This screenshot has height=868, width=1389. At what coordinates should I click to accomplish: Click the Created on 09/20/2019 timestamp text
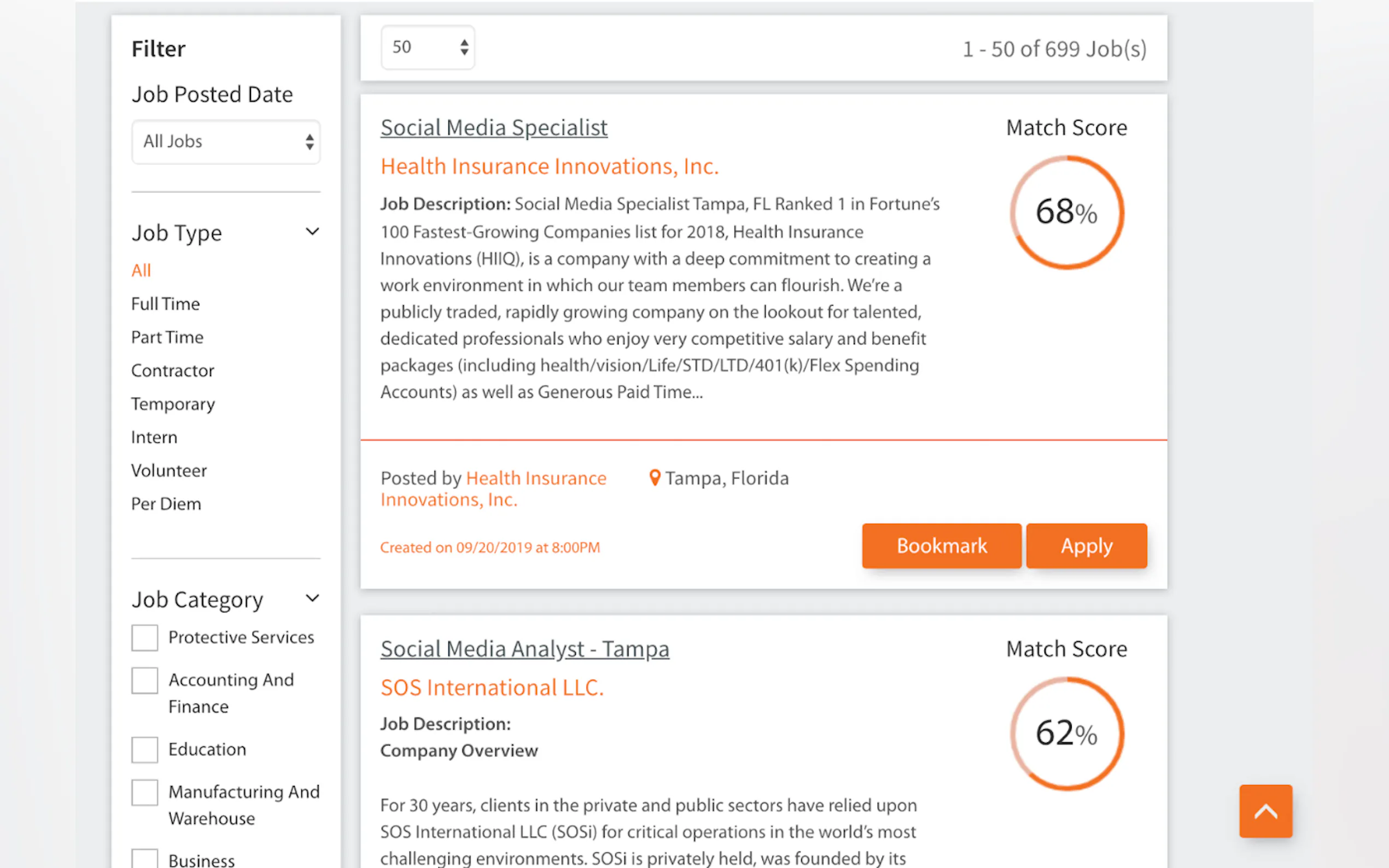490,548
